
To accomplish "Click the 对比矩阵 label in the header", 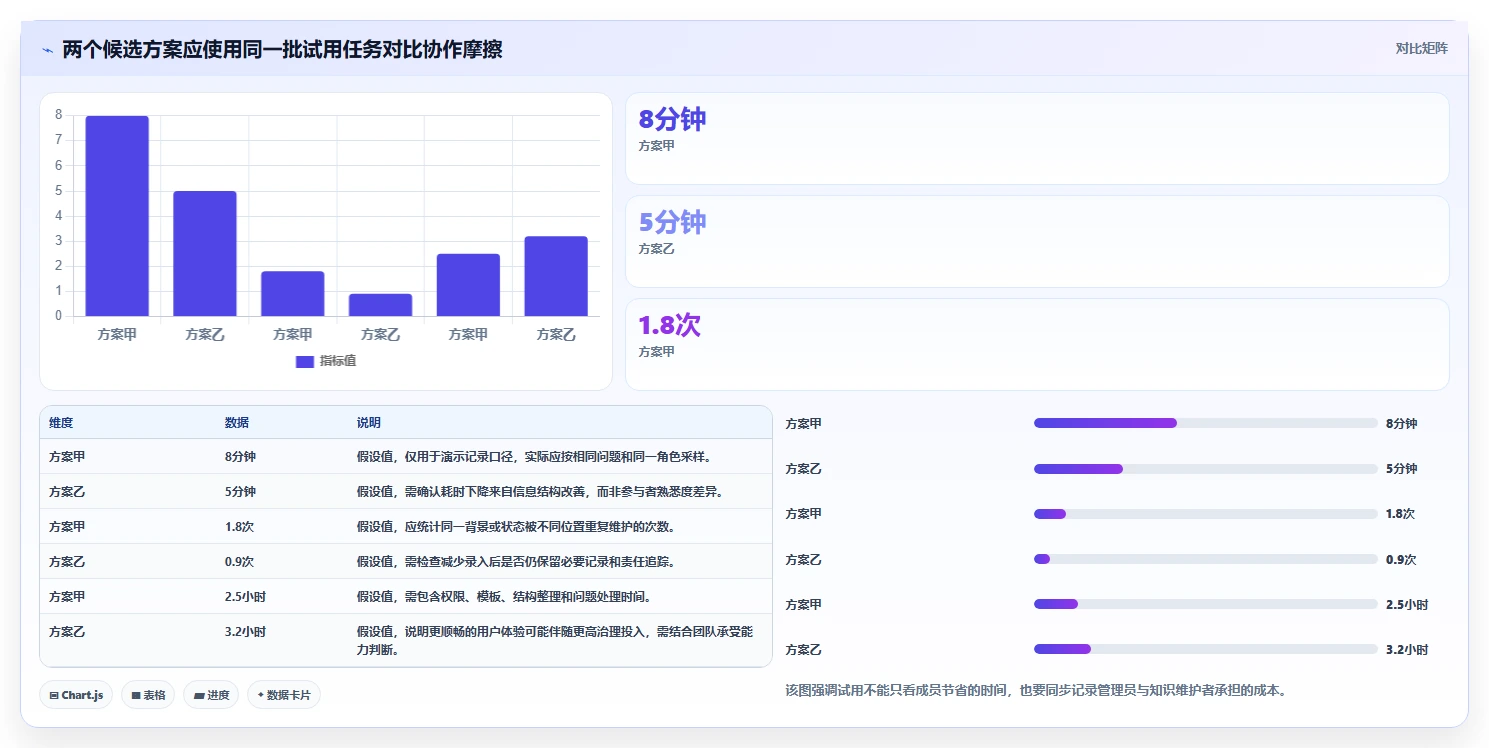I will tap(1422, 48).
